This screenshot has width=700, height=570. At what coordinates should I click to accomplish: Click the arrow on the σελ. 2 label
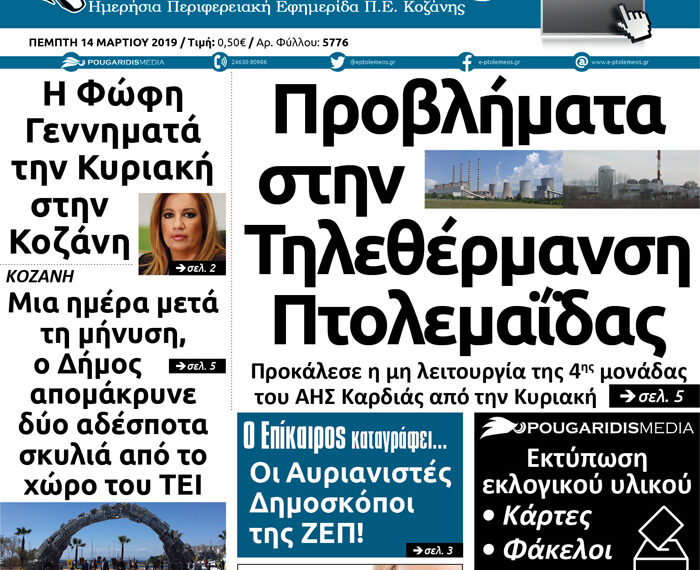tap(180, 268)
